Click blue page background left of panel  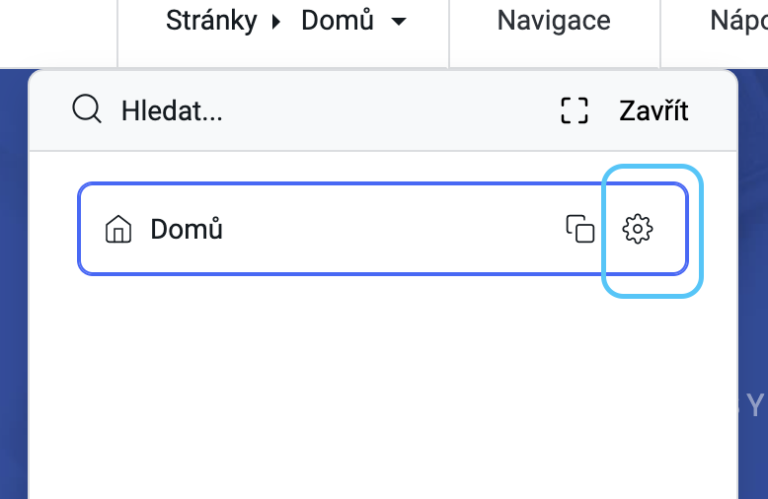coord(14,284)
